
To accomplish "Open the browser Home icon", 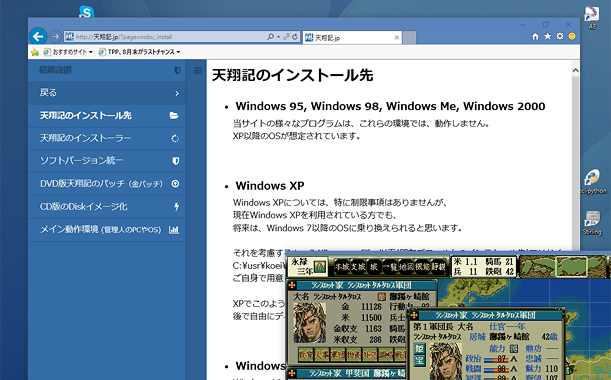I will tap(535, 36).
